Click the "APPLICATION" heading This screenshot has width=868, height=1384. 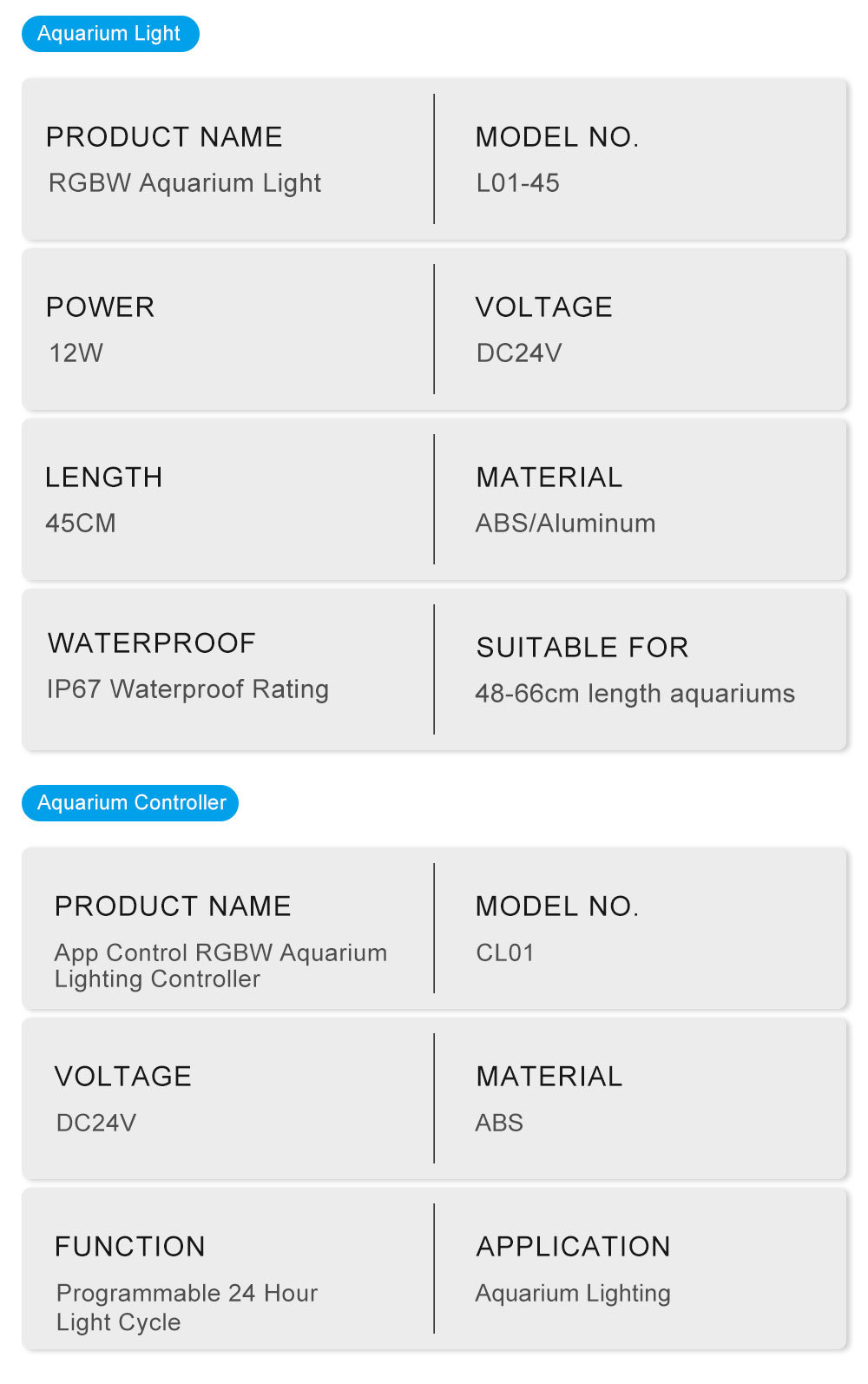click(573, 1247)
